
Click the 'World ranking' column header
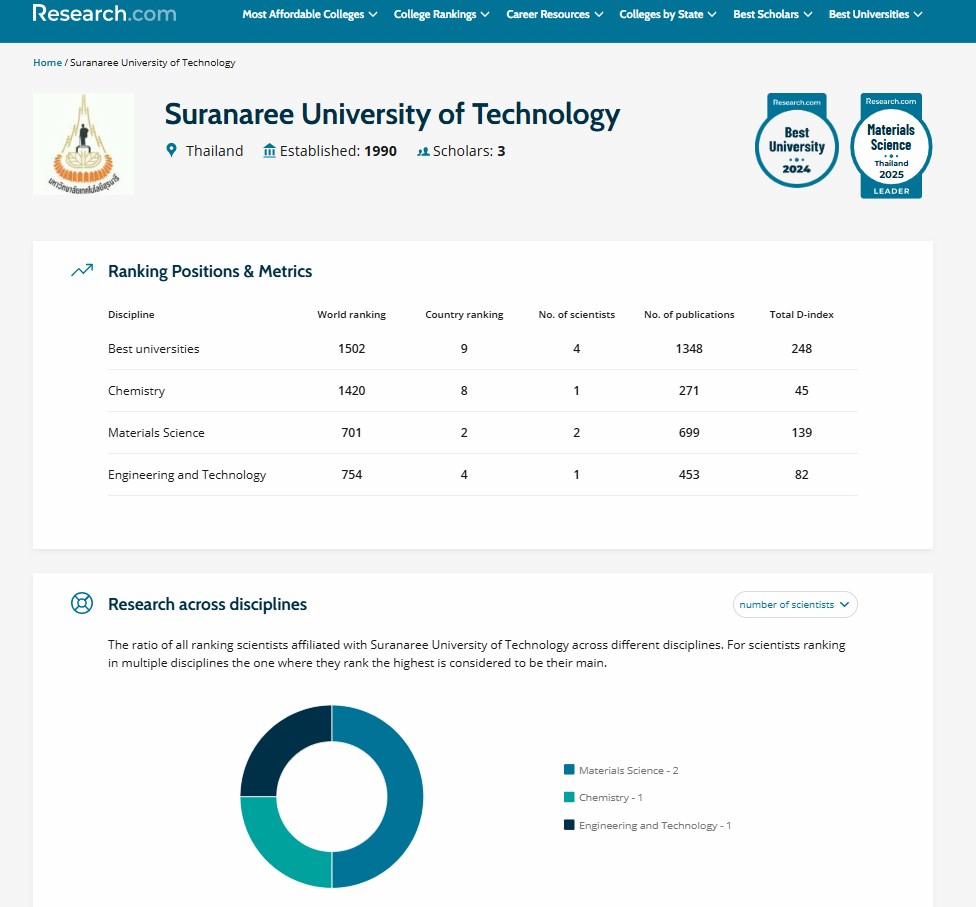(x=352, y=314)
